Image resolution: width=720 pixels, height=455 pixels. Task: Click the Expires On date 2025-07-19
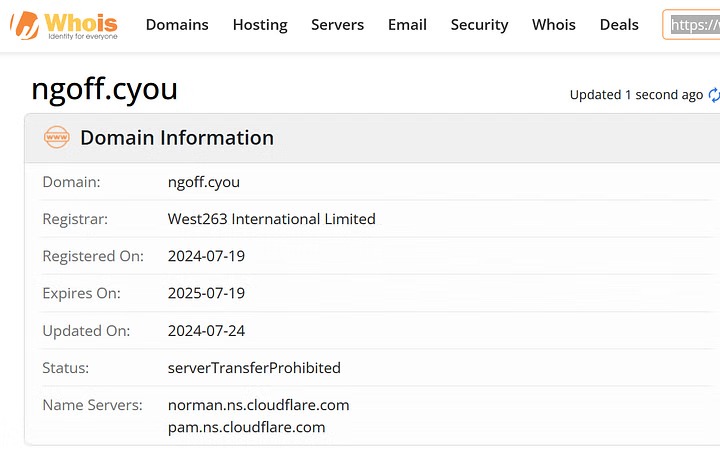206,294
